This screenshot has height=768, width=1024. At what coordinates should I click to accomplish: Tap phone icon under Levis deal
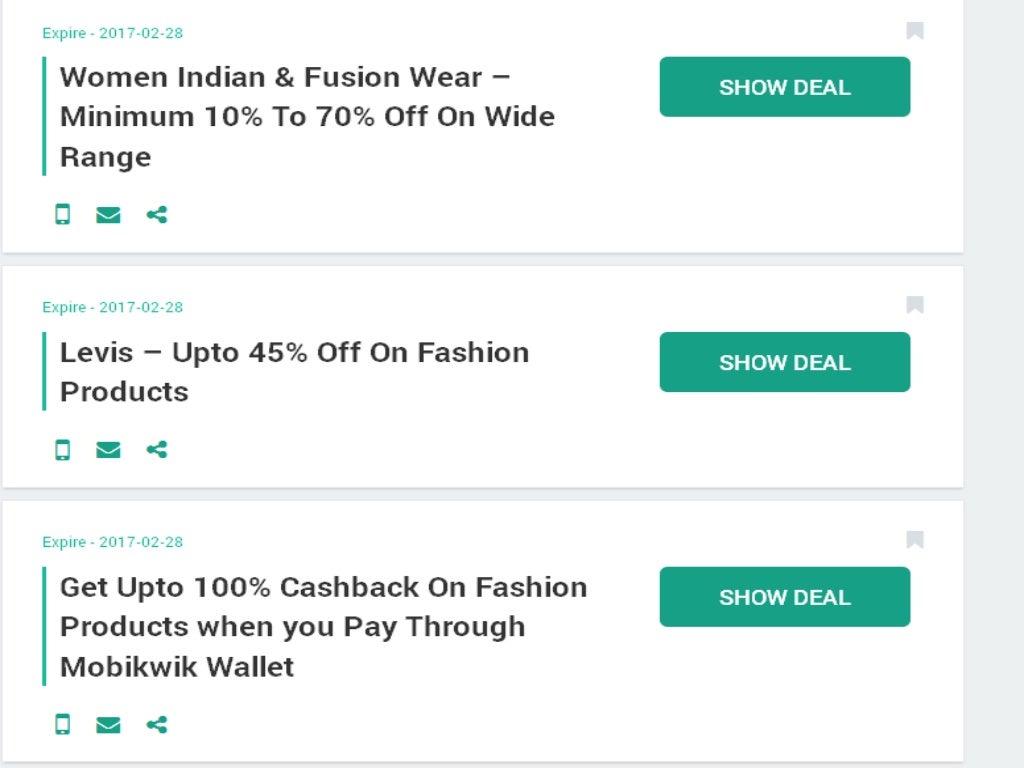point(63,450)
